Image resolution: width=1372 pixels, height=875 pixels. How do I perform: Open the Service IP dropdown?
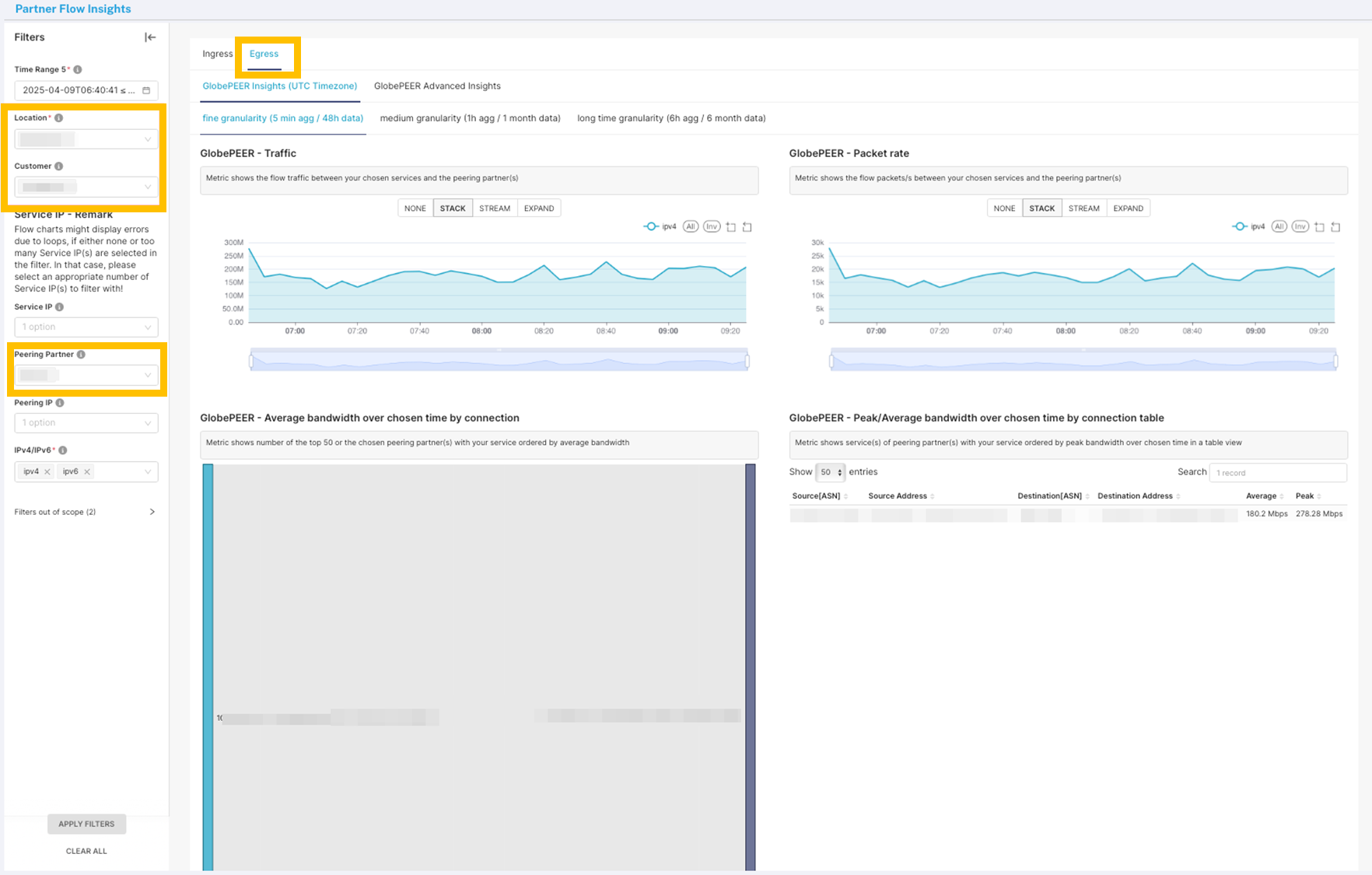[x=86, y=327]
